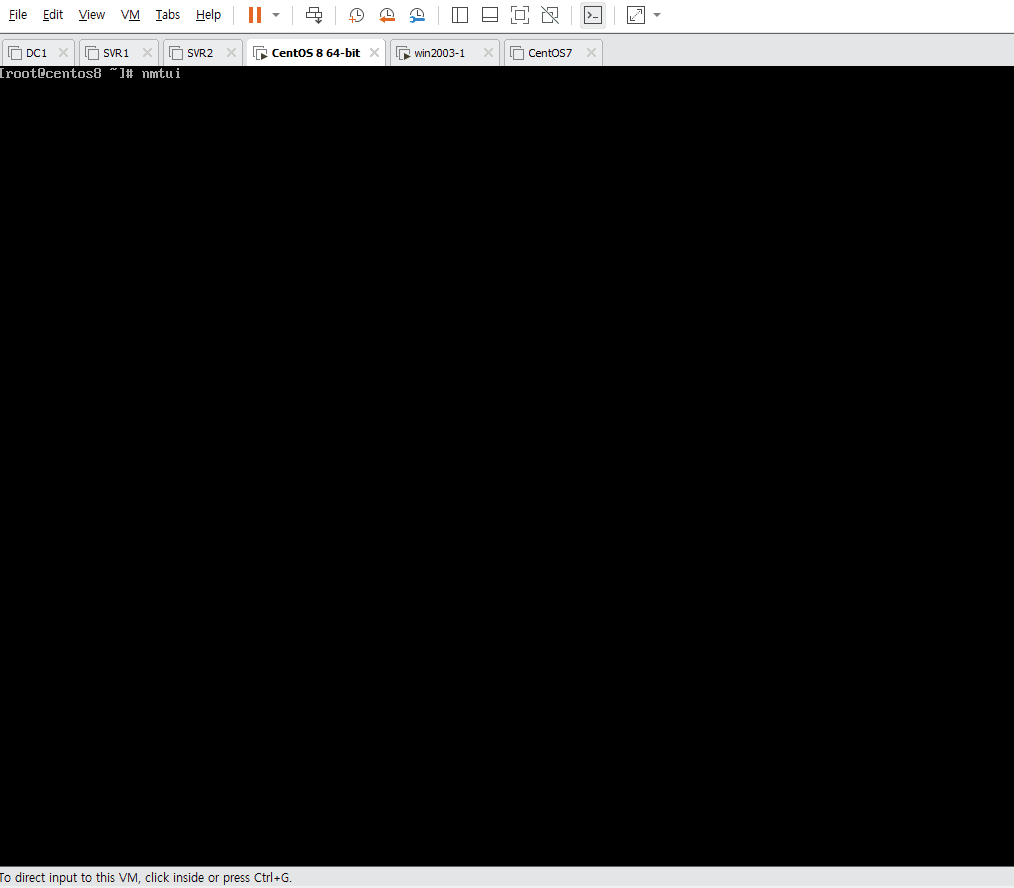Close the CentOS7 tab

(591, 52)
